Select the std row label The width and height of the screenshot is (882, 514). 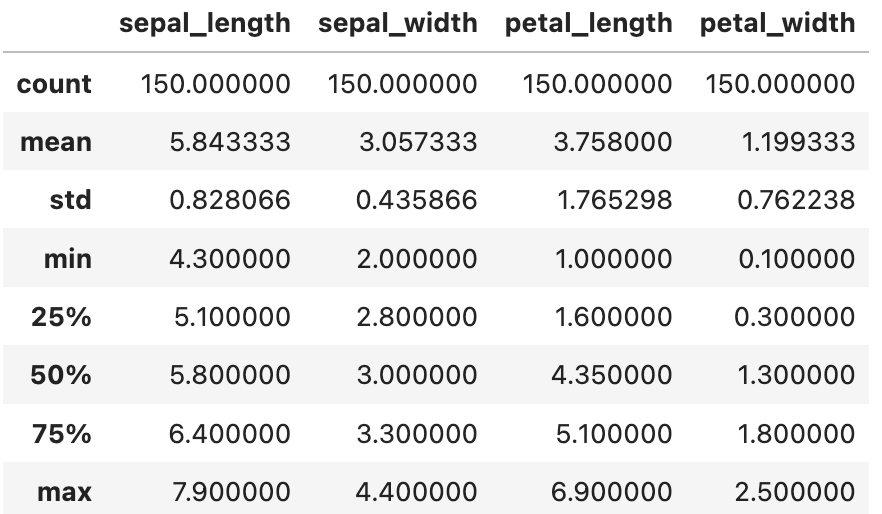pyautogui.click(x=70, y=200)
